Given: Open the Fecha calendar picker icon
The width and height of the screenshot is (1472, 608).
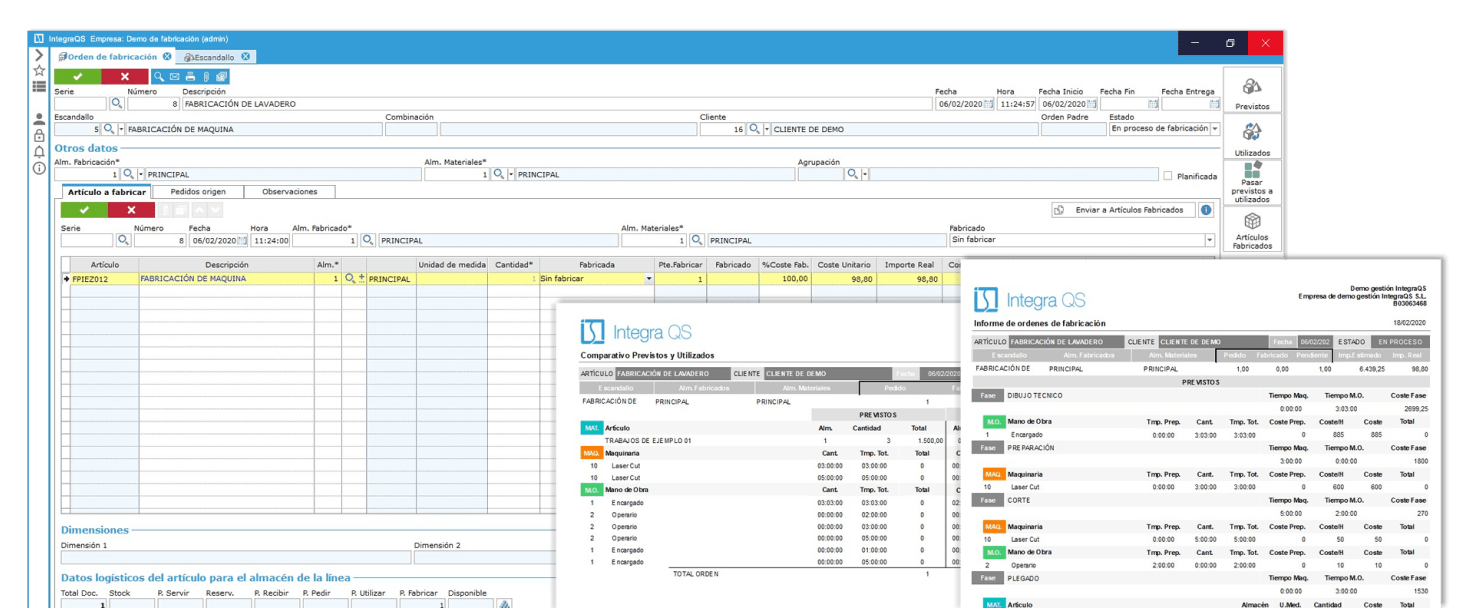Looking at the screenshot, I should (989, 103).
